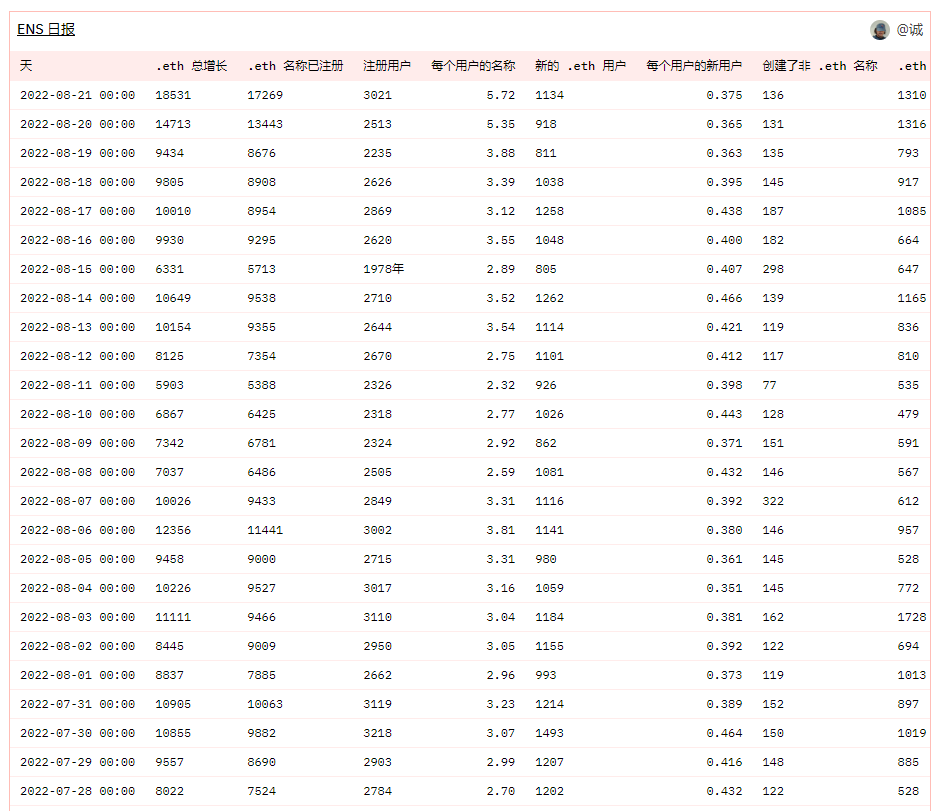Select non-.eth names value 187
This screenshot has width=931, height=811.
click(x=773, y=211)
